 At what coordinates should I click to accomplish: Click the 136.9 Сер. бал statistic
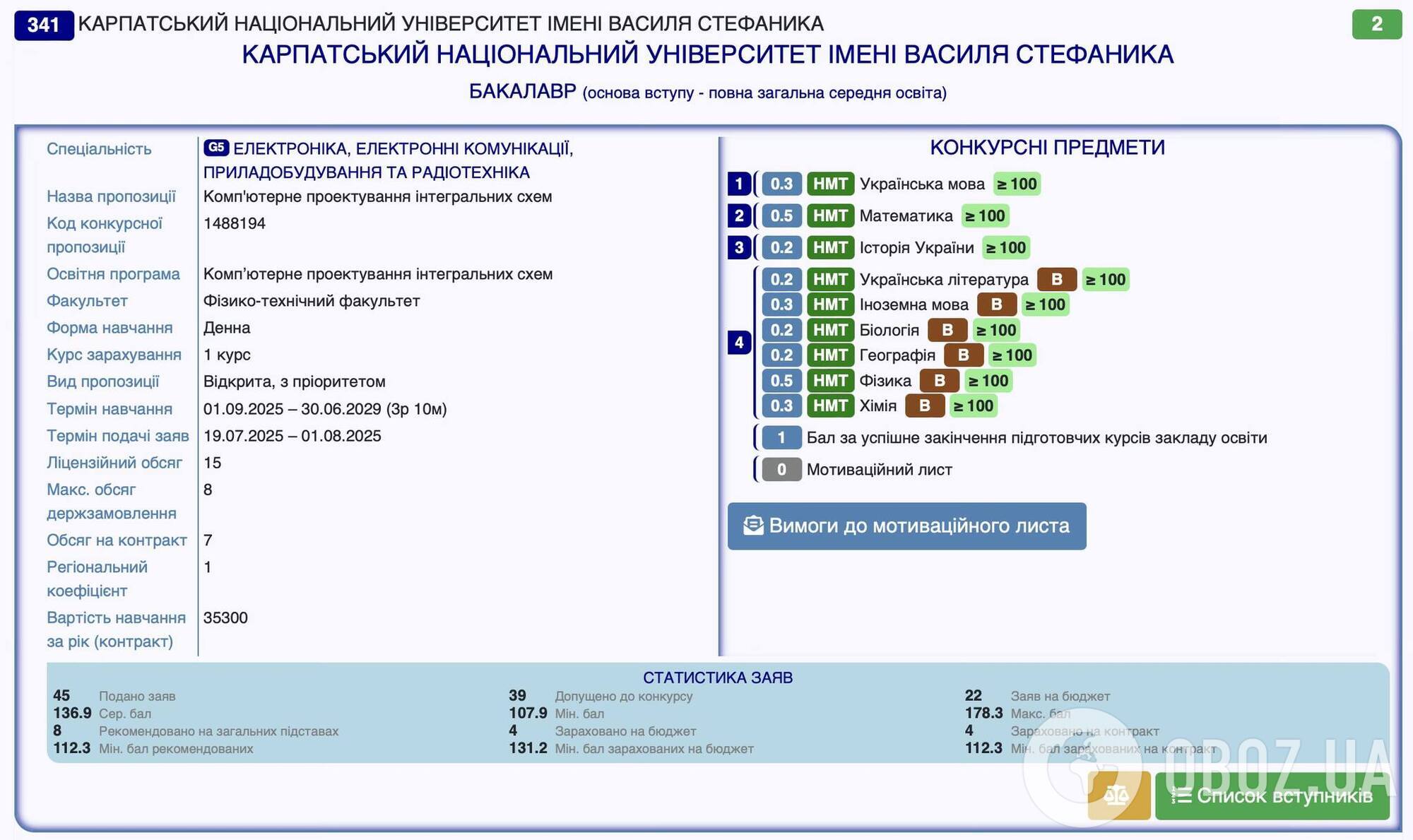pos(102,714)
